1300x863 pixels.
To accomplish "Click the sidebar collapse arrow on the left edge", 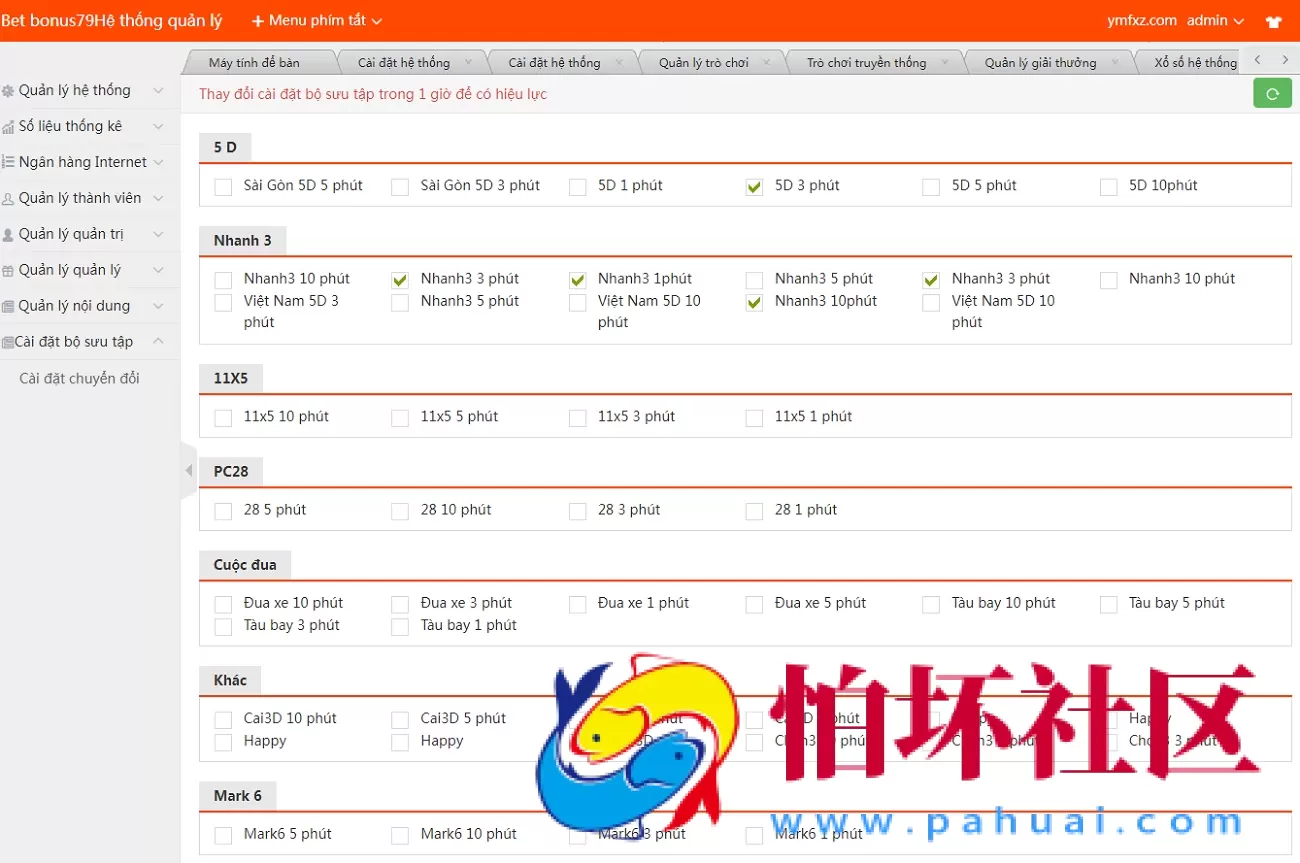I will [188, 470].
